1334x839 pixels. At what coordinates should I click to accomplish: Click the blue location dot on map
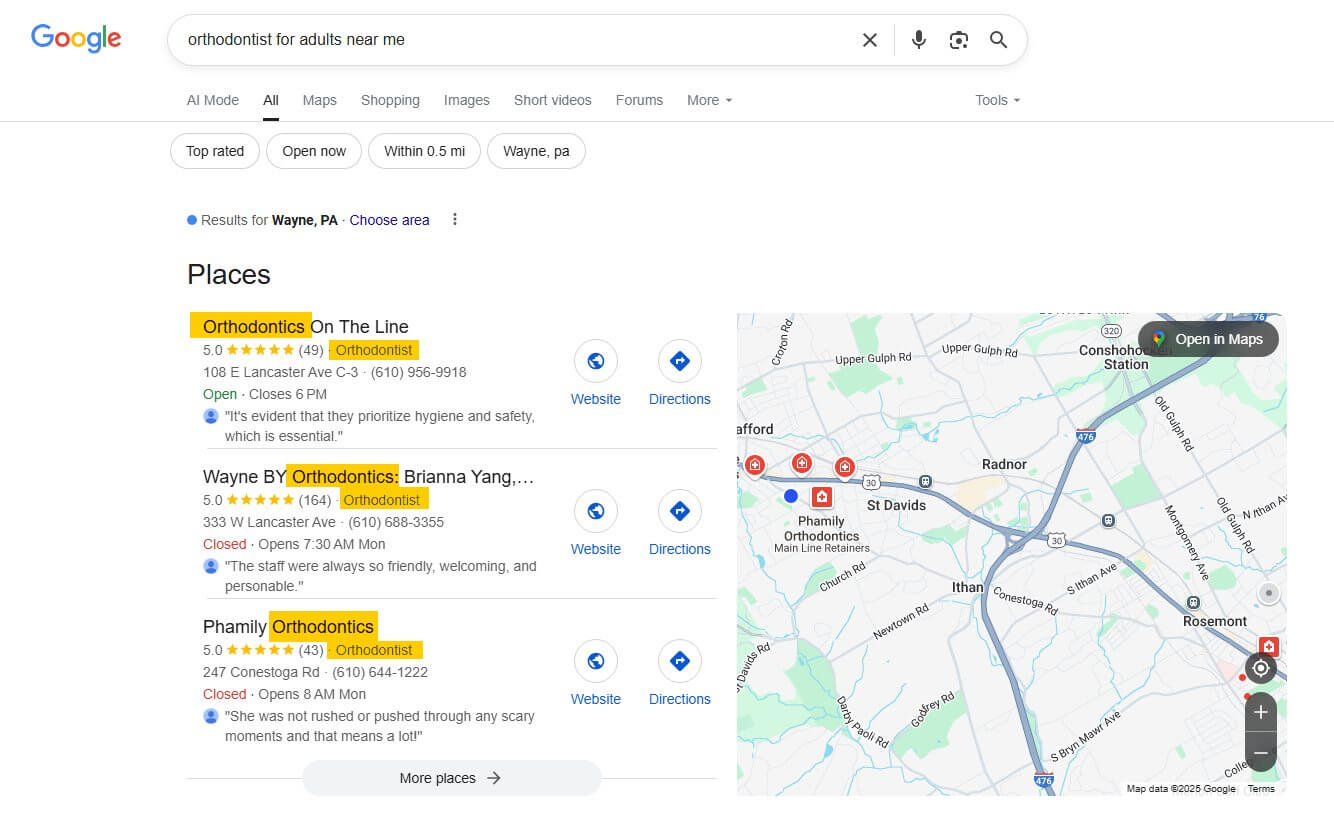tap(791, 496)
